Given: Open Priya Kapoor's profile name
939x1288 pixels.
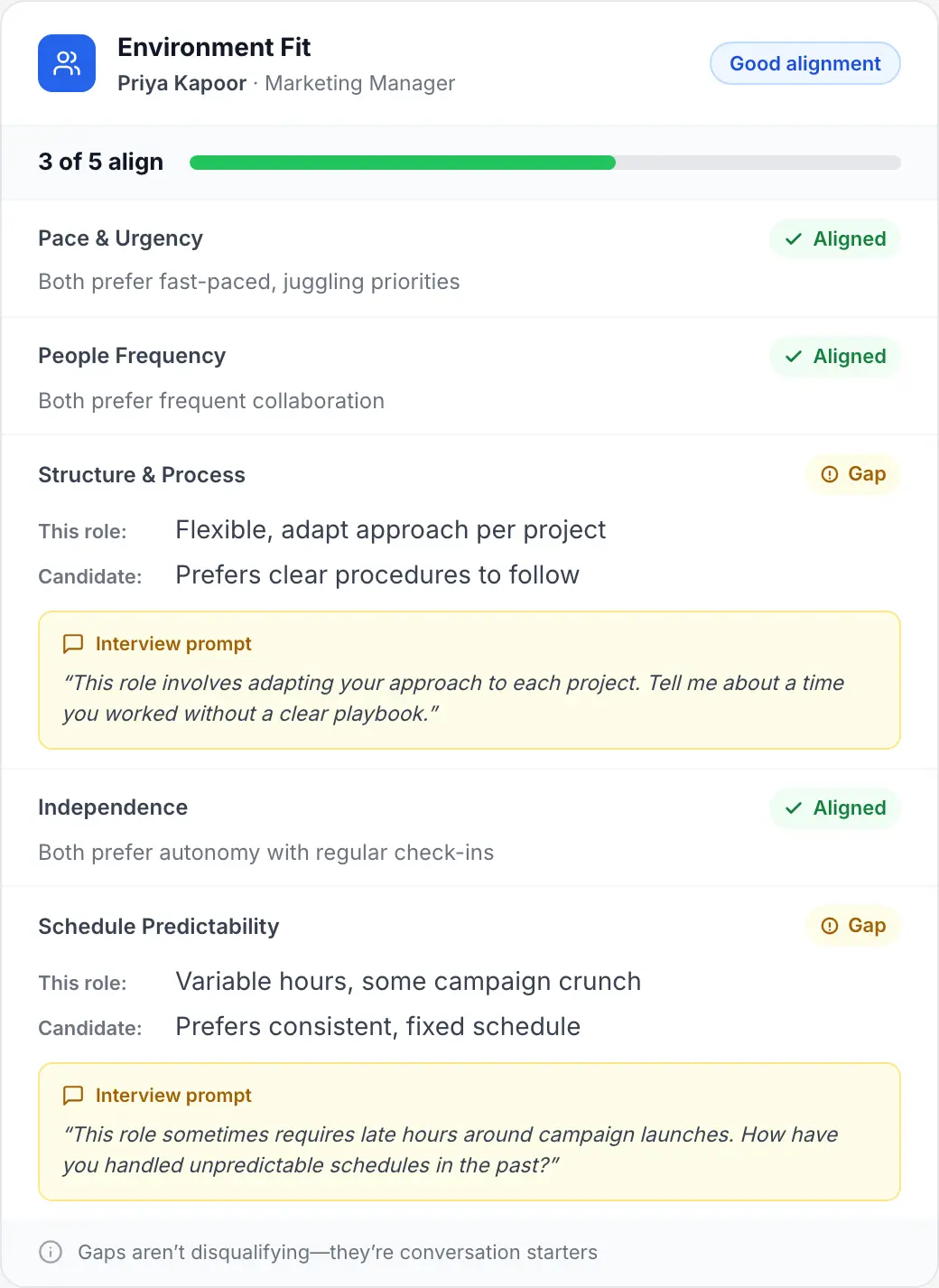Looking at the screenshot, I should tap(181, 83).
